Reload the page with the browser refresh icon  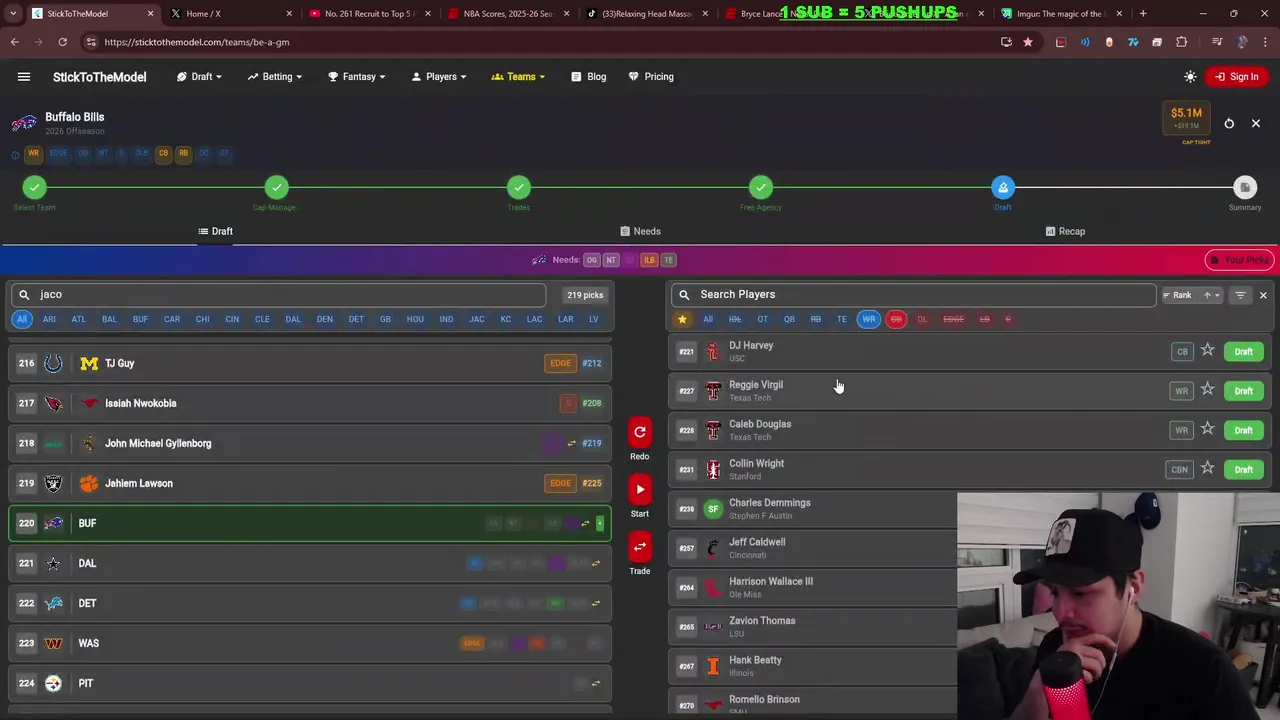(62, 42)
